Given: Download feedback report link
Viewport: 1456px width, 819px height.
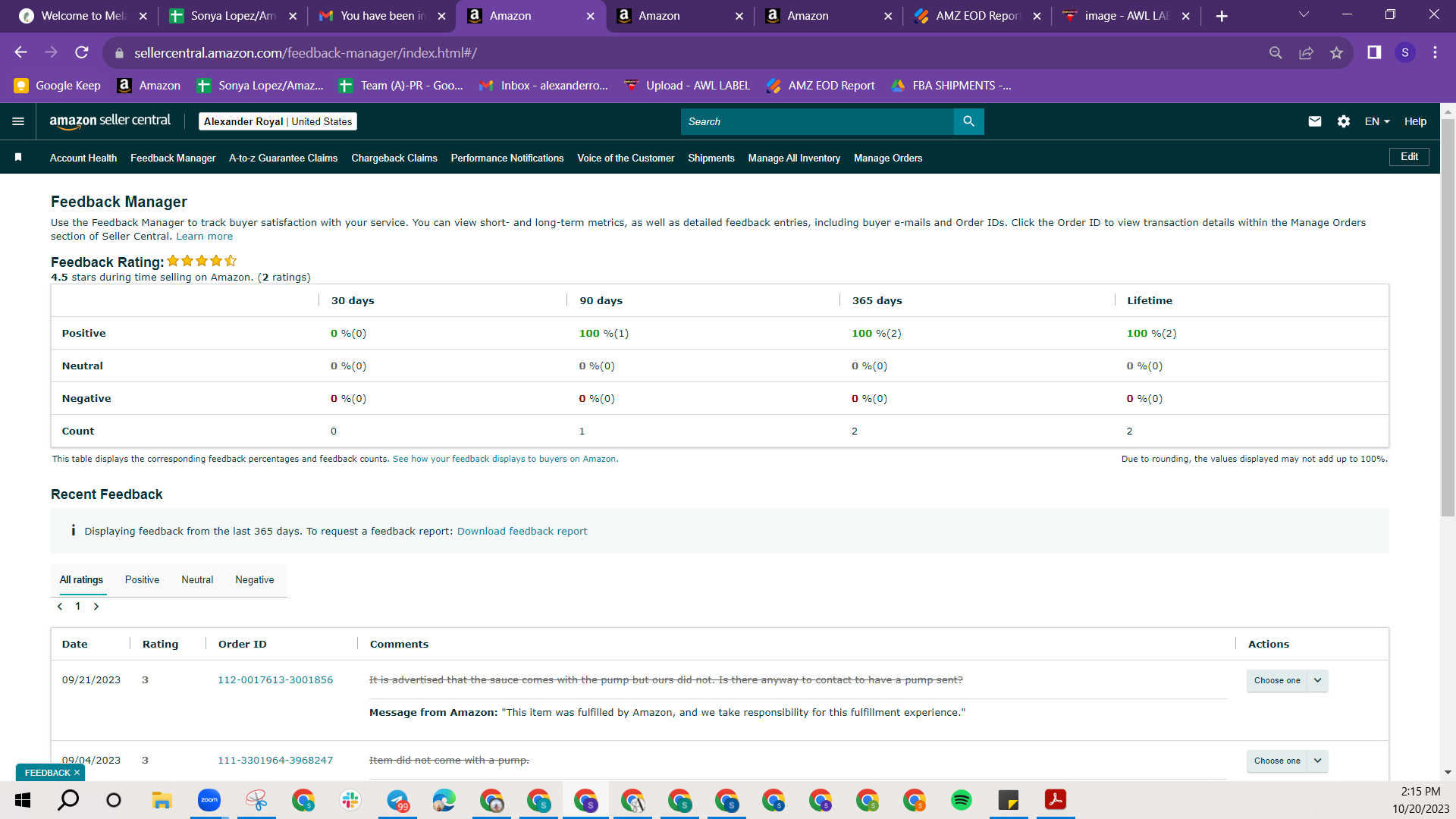Looking at the screenshot, I should point(522,532).
